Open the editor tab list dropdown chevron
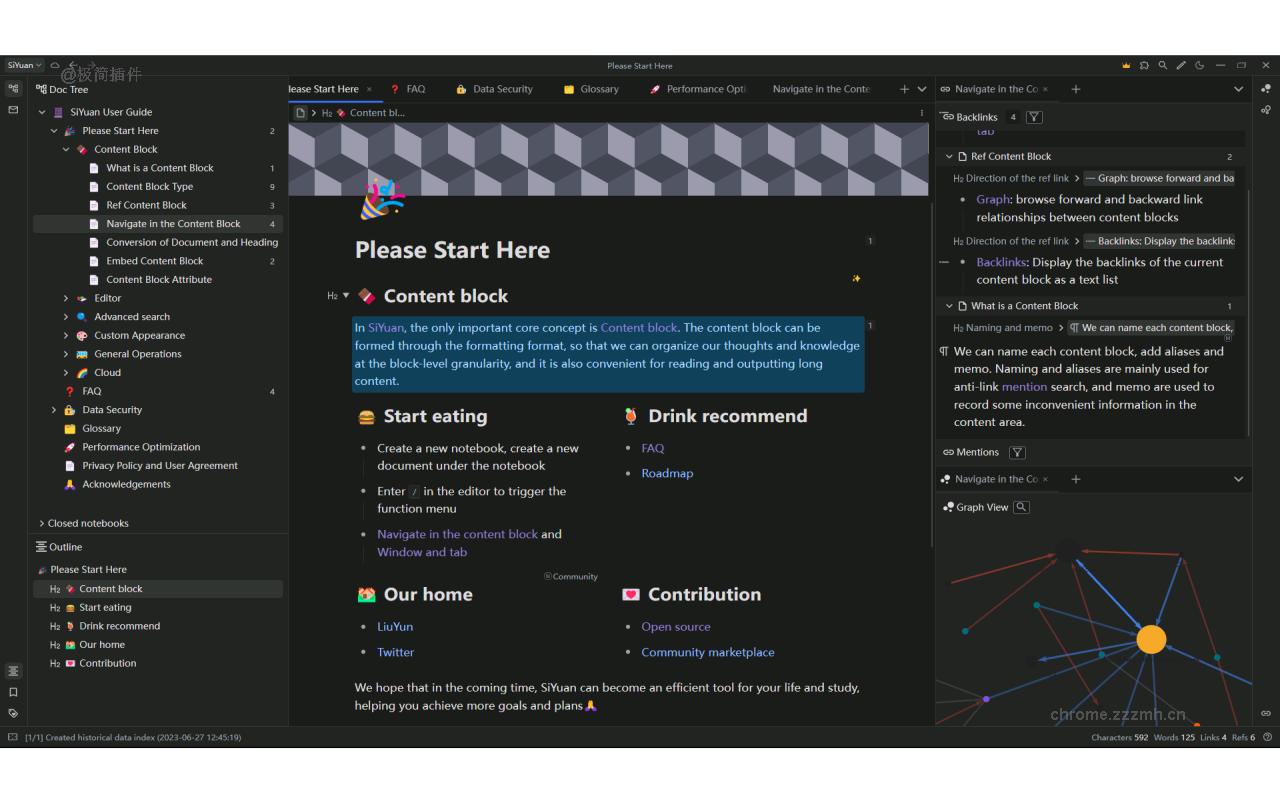1280x800 pixels. (x=922, y=89)
